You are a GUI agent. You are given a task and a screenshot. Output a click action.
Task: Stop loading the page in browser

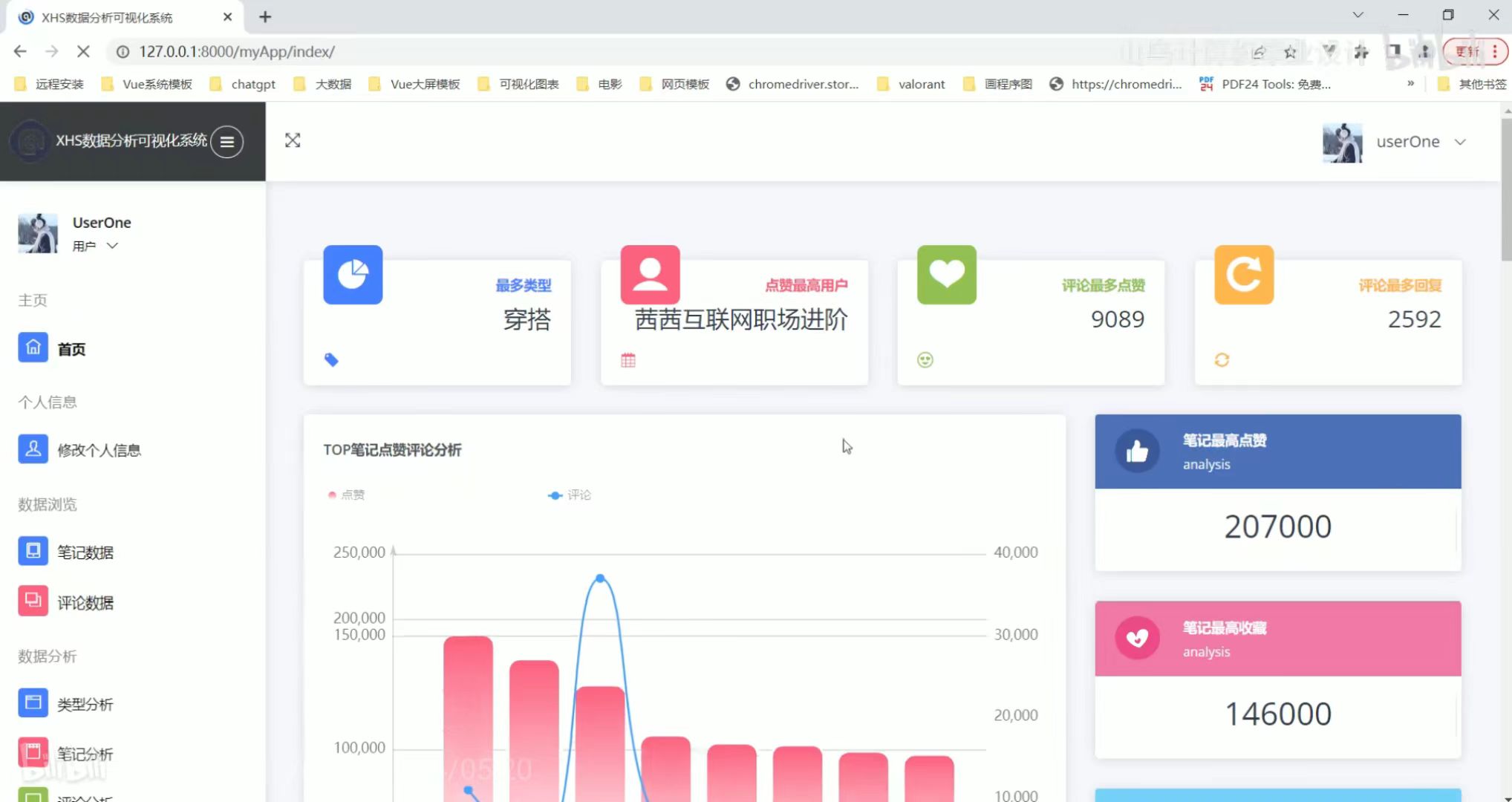pos(83,51)
